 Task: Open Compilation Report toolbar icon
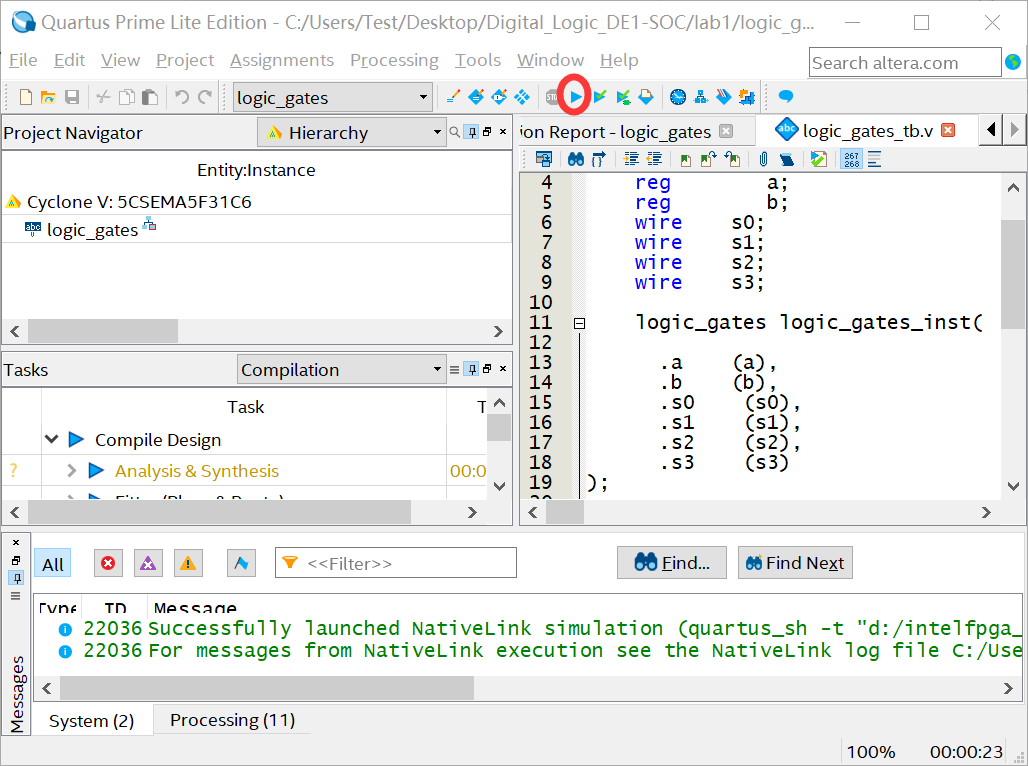646,97
